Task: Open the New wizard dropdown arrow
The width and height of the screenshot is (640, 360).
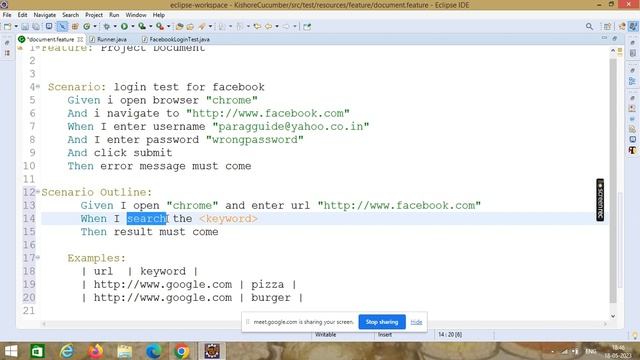Action: pyautogui.click(x=16, y=27)
